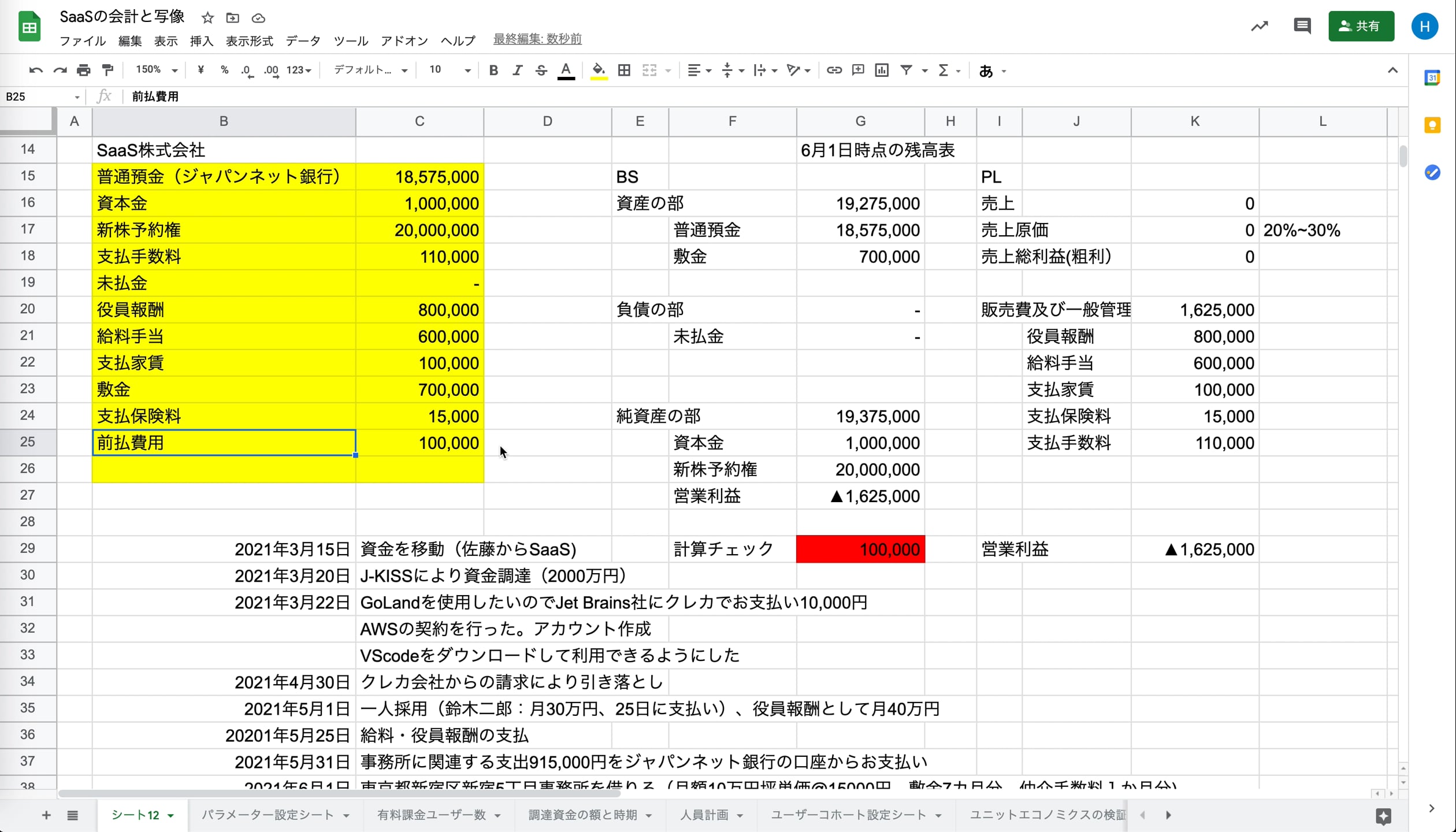1456x832 pixels.
Task: Open the text color picker
Action: 566,70
